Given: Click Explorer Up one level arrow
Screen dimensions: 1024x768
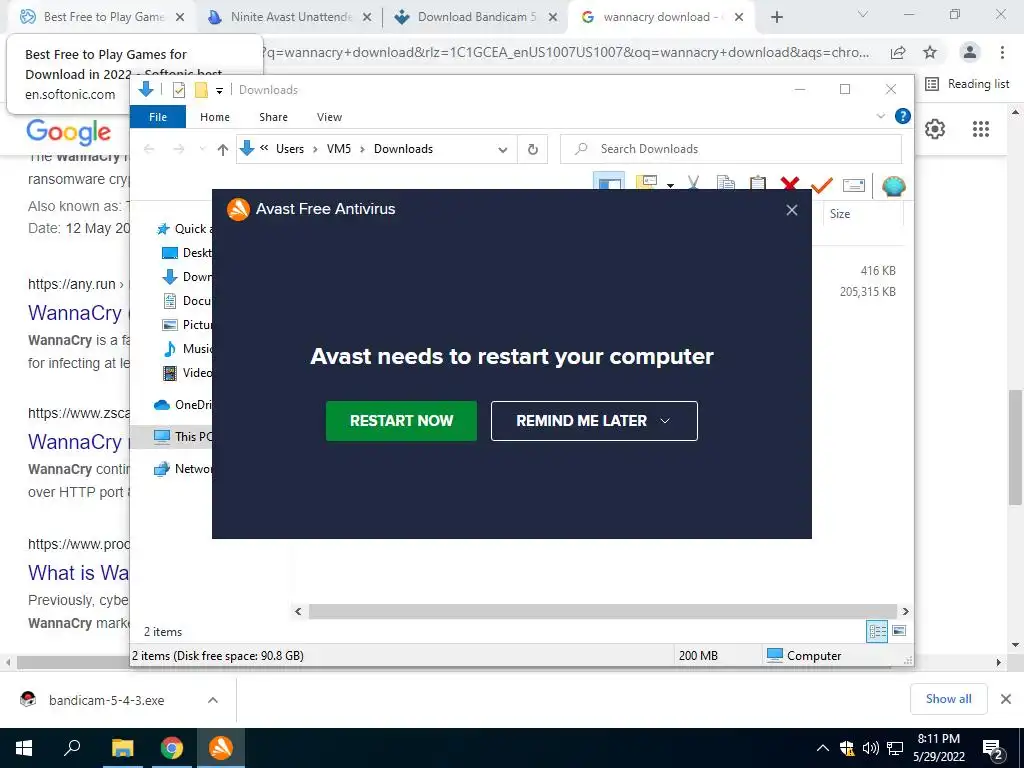Looking at the screenshot, I should click(223, 150).
